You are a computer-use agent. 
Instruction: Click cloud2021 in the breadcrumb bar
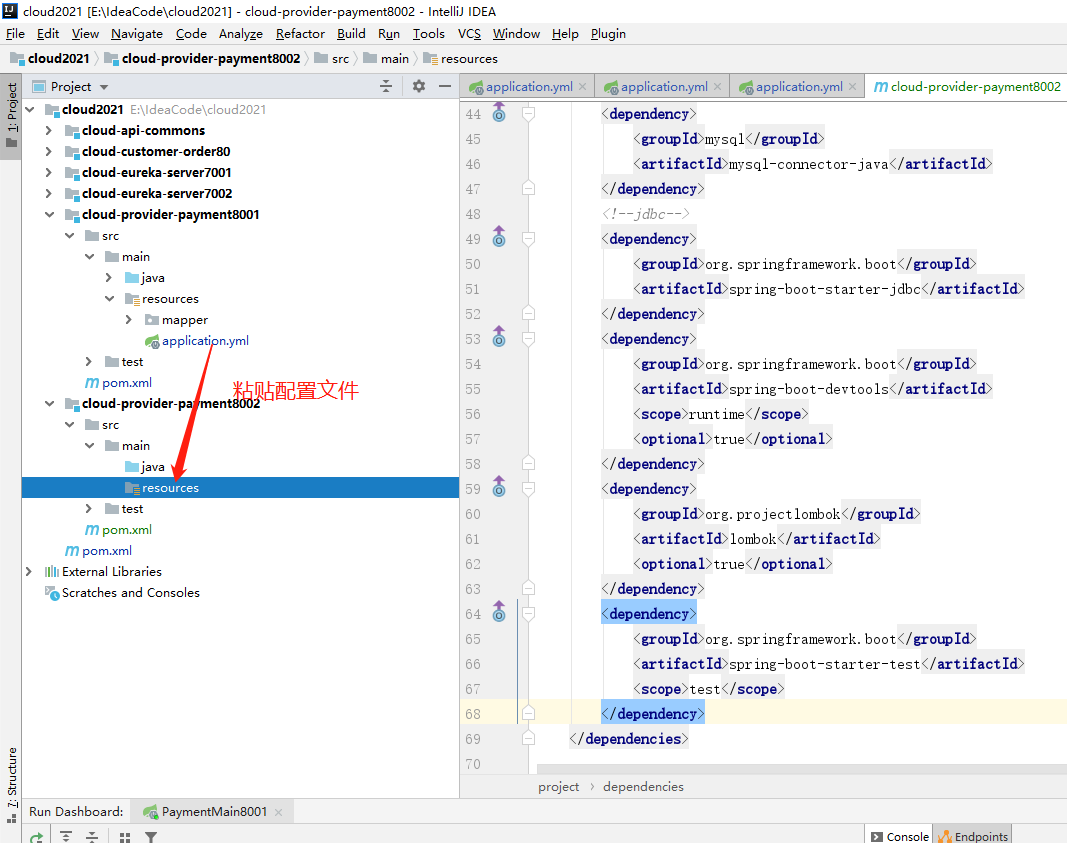[51, 59]
